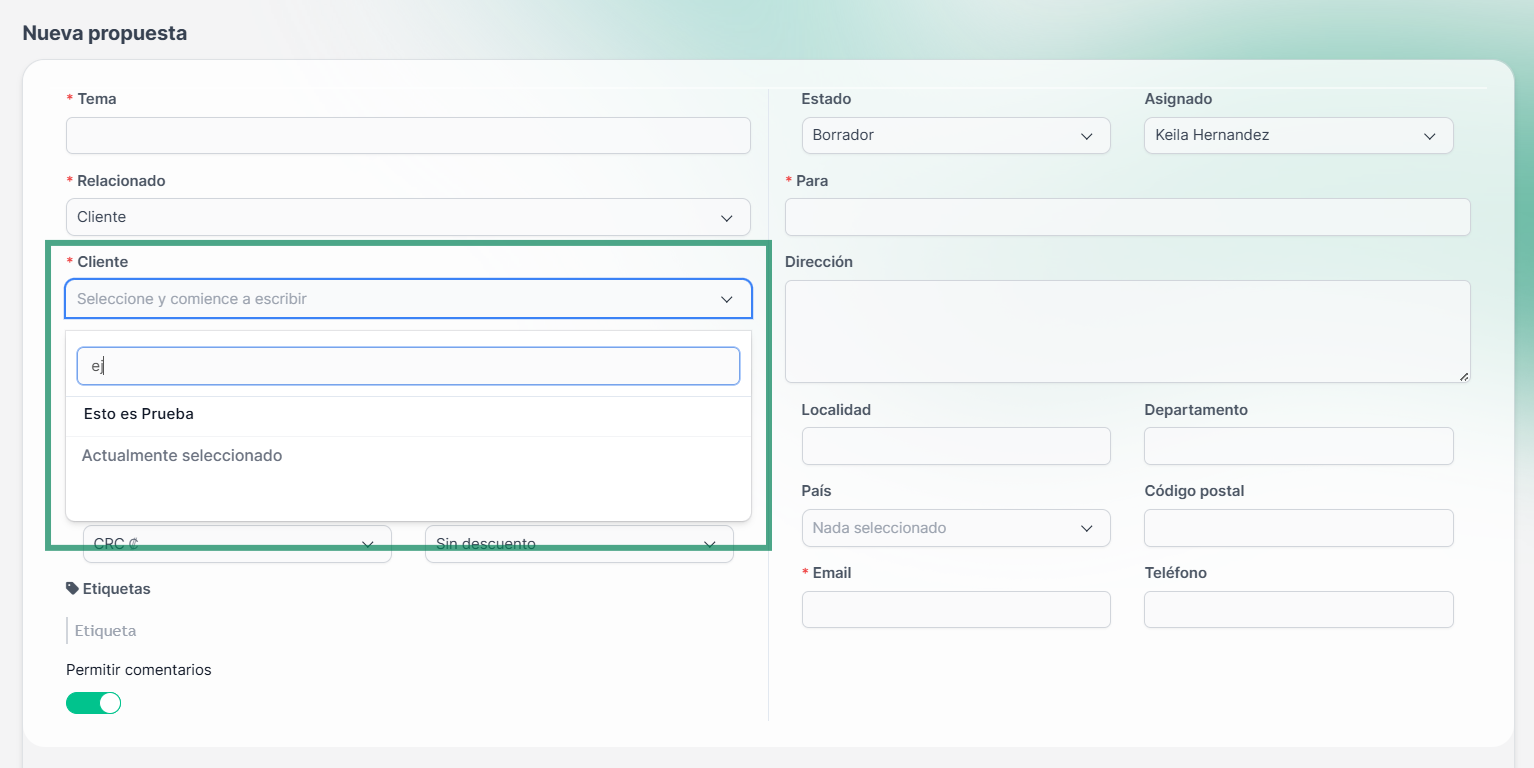Viewport: 1534px width, 768px height.
Task: Click the Código postal field
Action: [x=1297, y=528]
